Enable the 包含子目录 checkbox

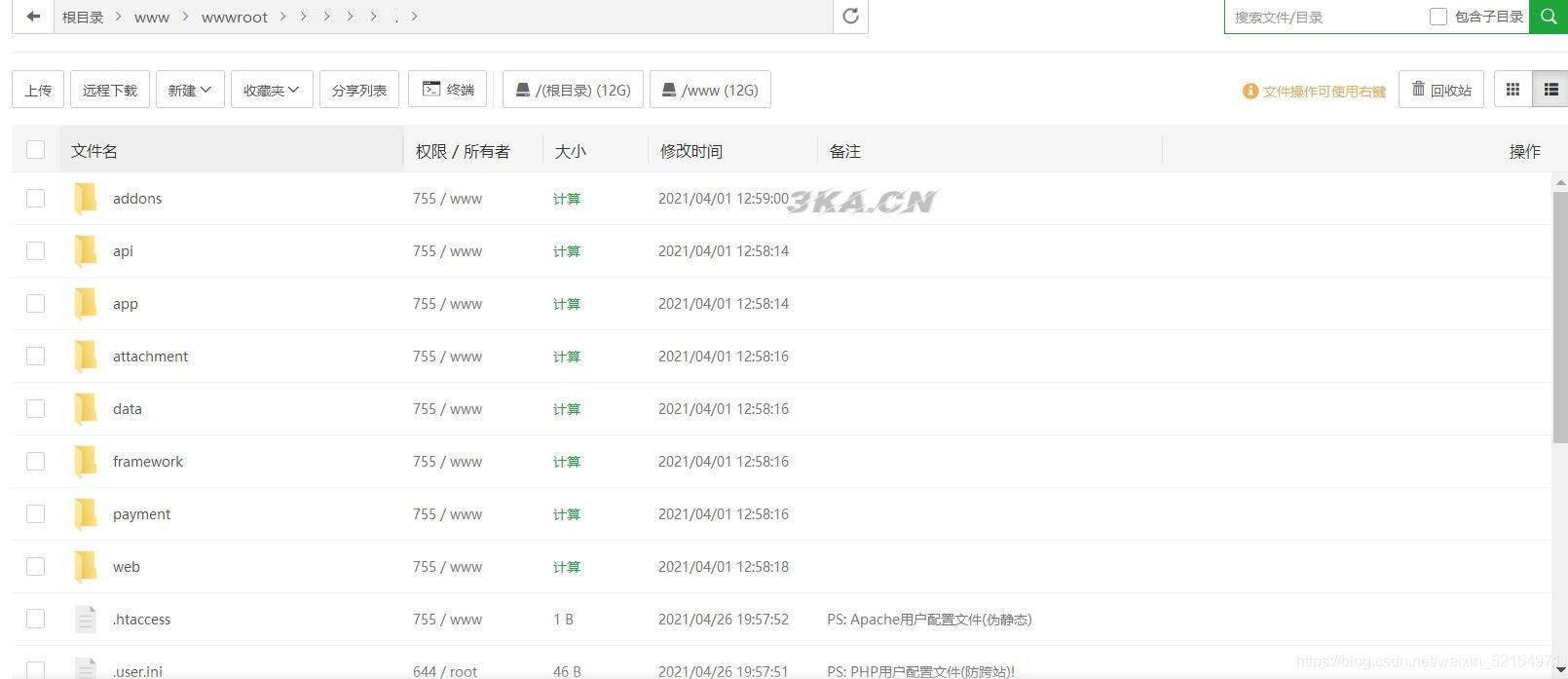1437,17
